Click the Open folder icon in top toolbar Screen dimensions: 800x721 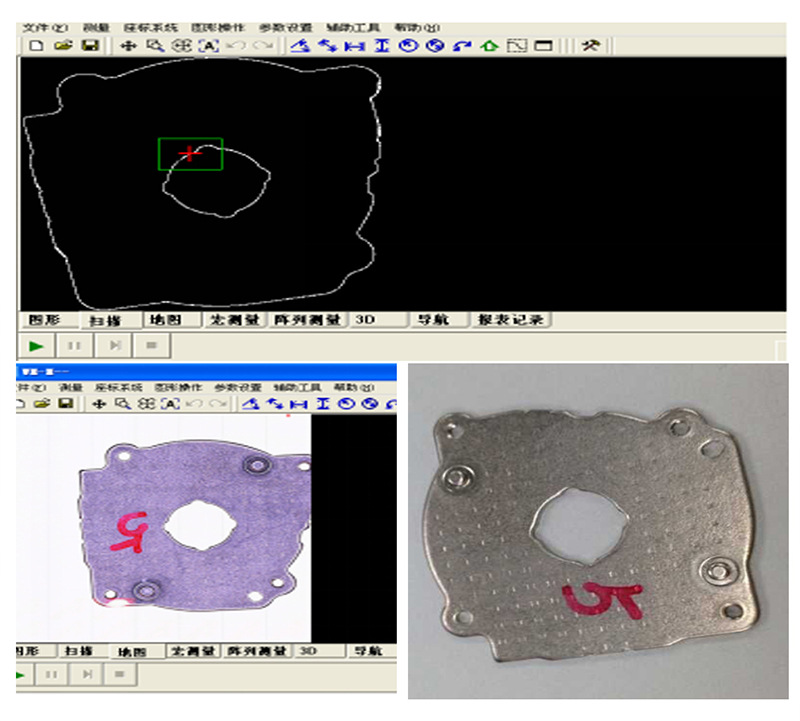click(63, 45)
